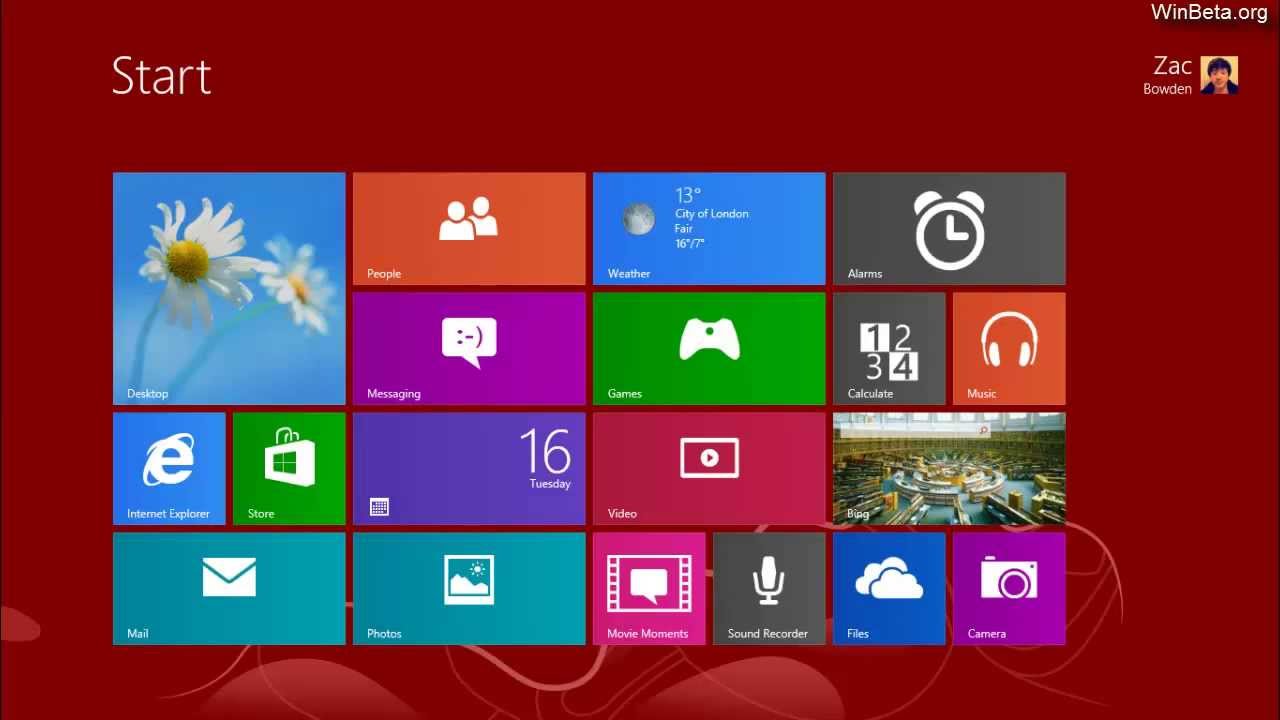Open the Files cloud tile
The width and height of the screenshot is (1280, 720).
889,588
